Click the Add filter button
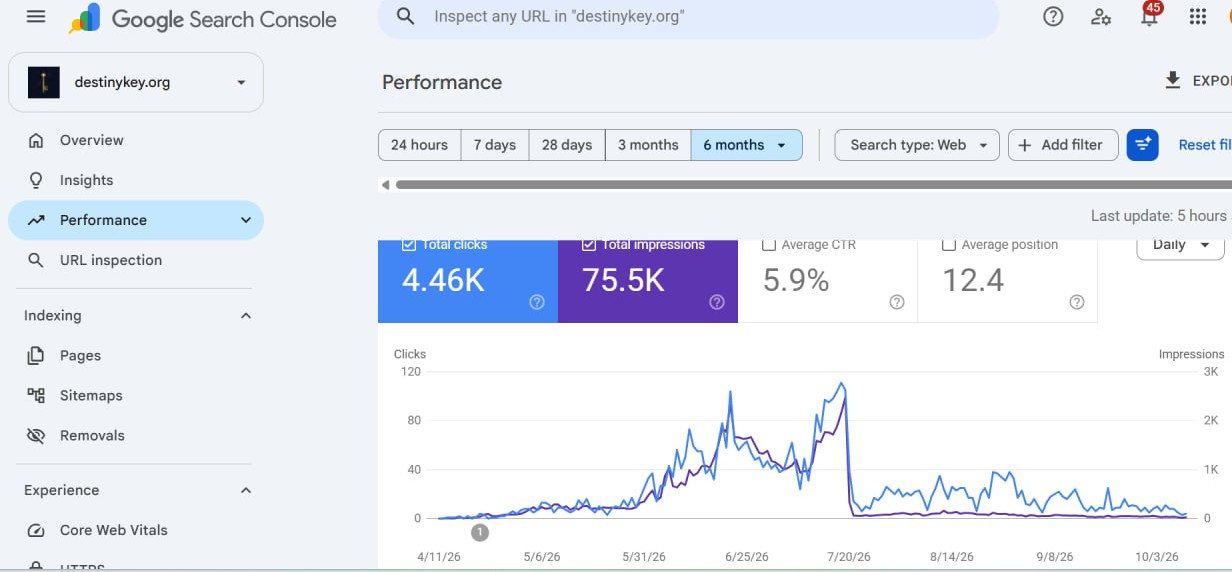Image resolution: width=1232 pixels, height=572 pixels. coord(1063,145)
